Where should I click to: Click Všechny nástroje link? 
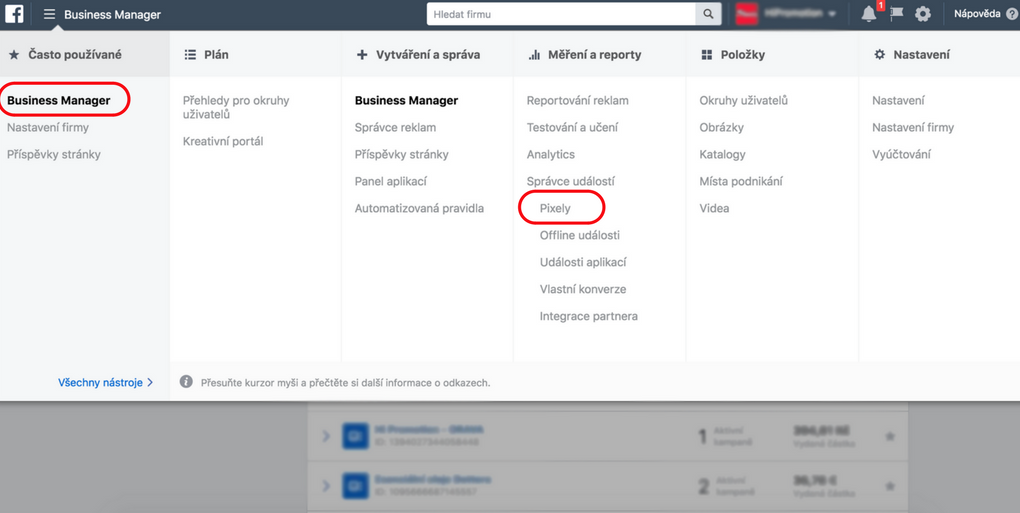105,382
